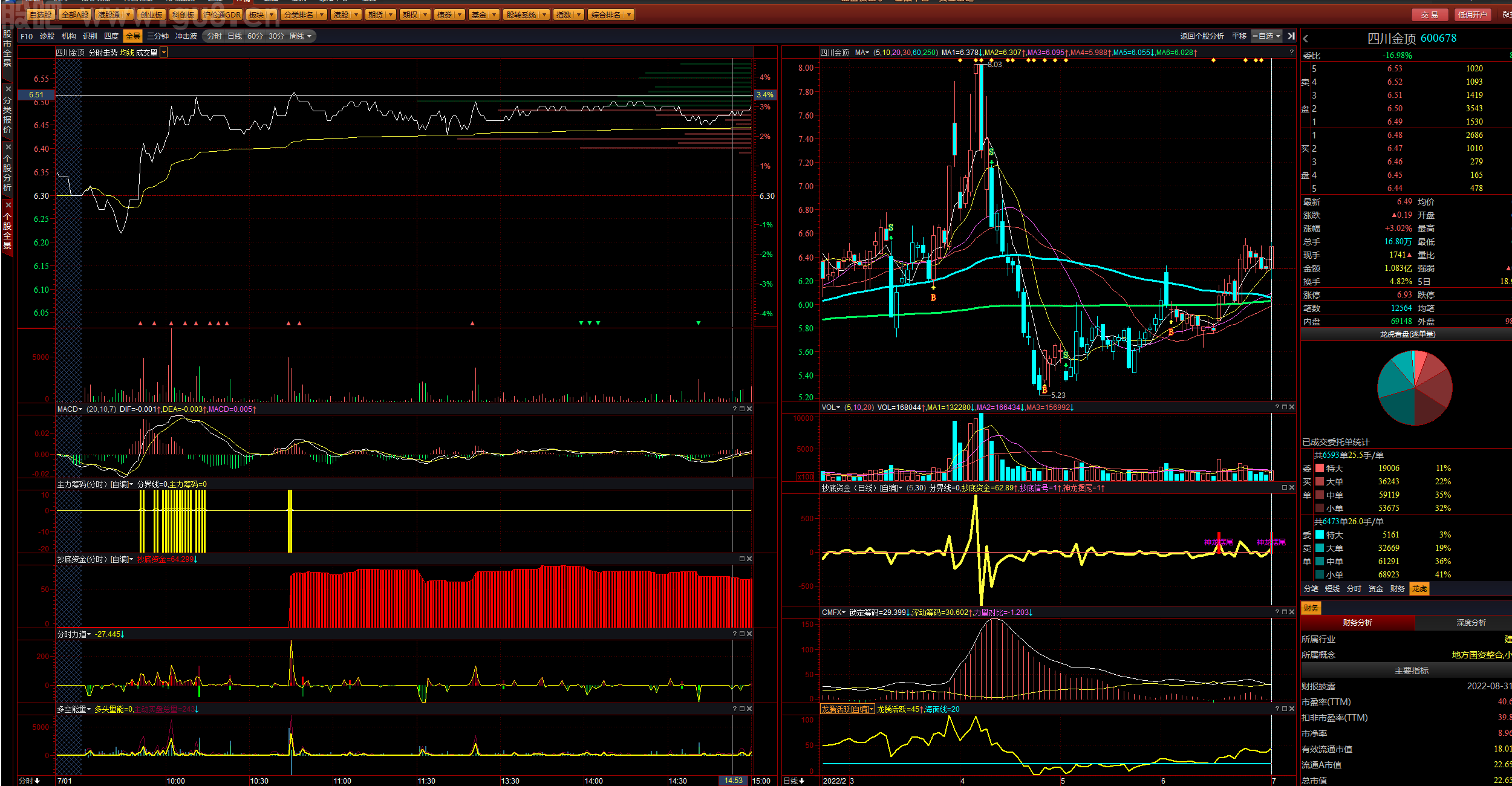Open the MA indicator help question mark
Screen dimensions: 1512x786
coord(1291,53)
